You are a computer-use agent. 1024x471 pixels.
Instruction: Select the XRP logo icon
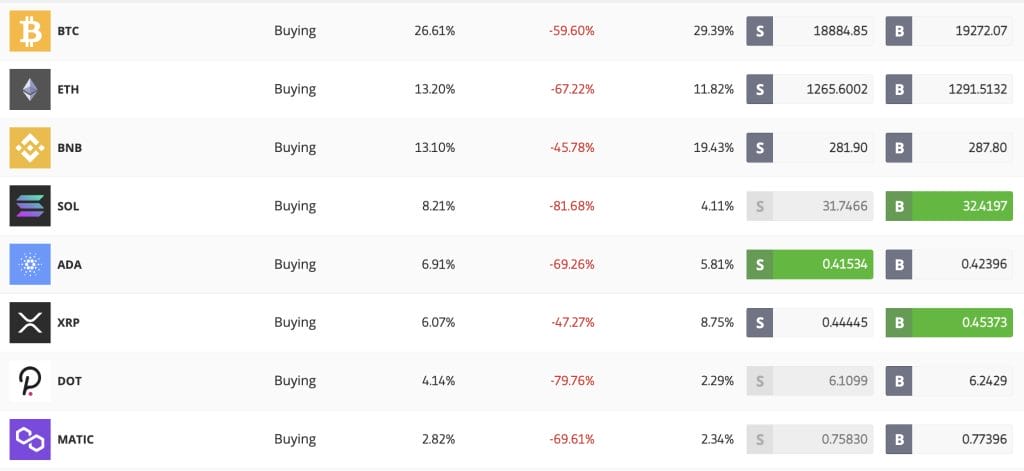tap(30, 323)
